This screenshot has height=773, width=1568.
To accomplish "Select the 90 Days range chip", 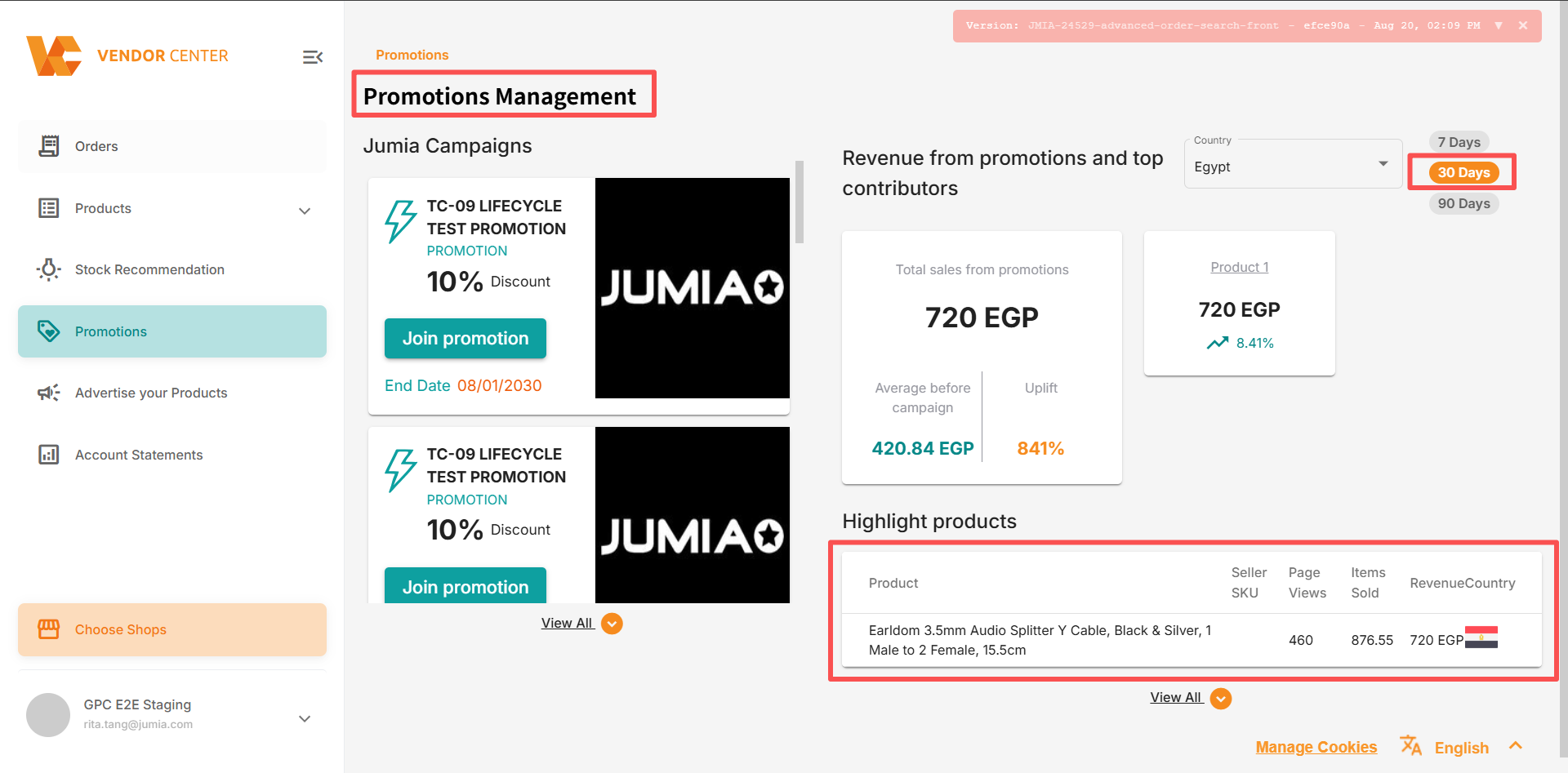I will (1463, 203).
